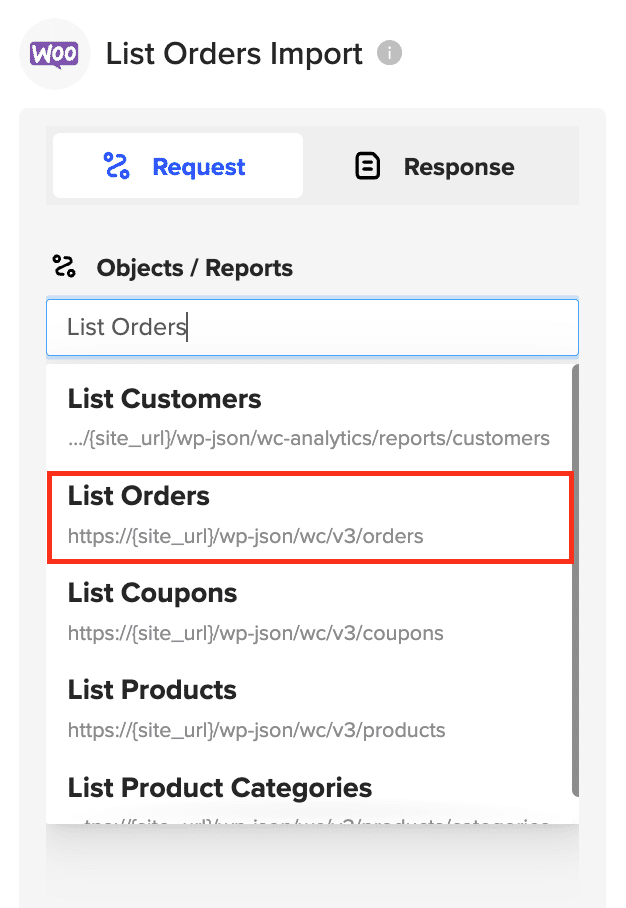Click the List Orders Import title
The image size is (626, 908).
(x=235, y=54)
